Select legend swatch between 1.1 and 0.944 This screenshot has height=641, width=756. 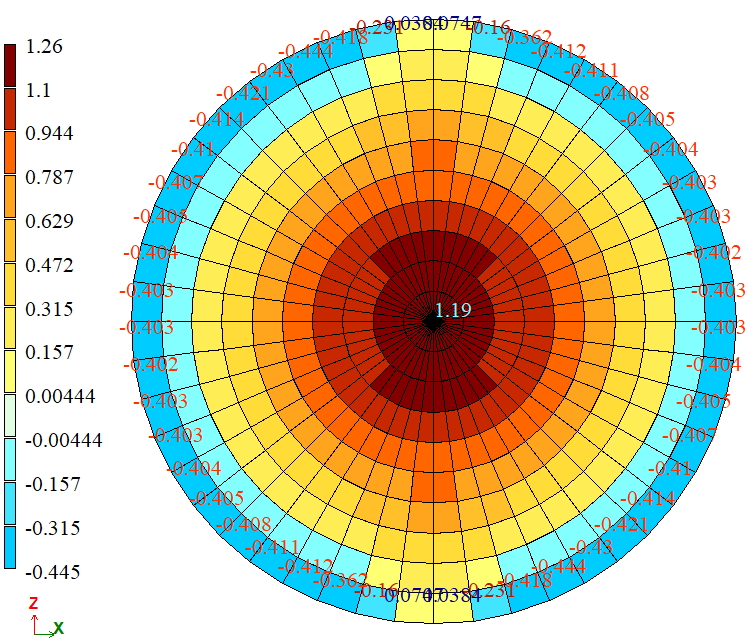pyautogui.click(x=10, y=111)
